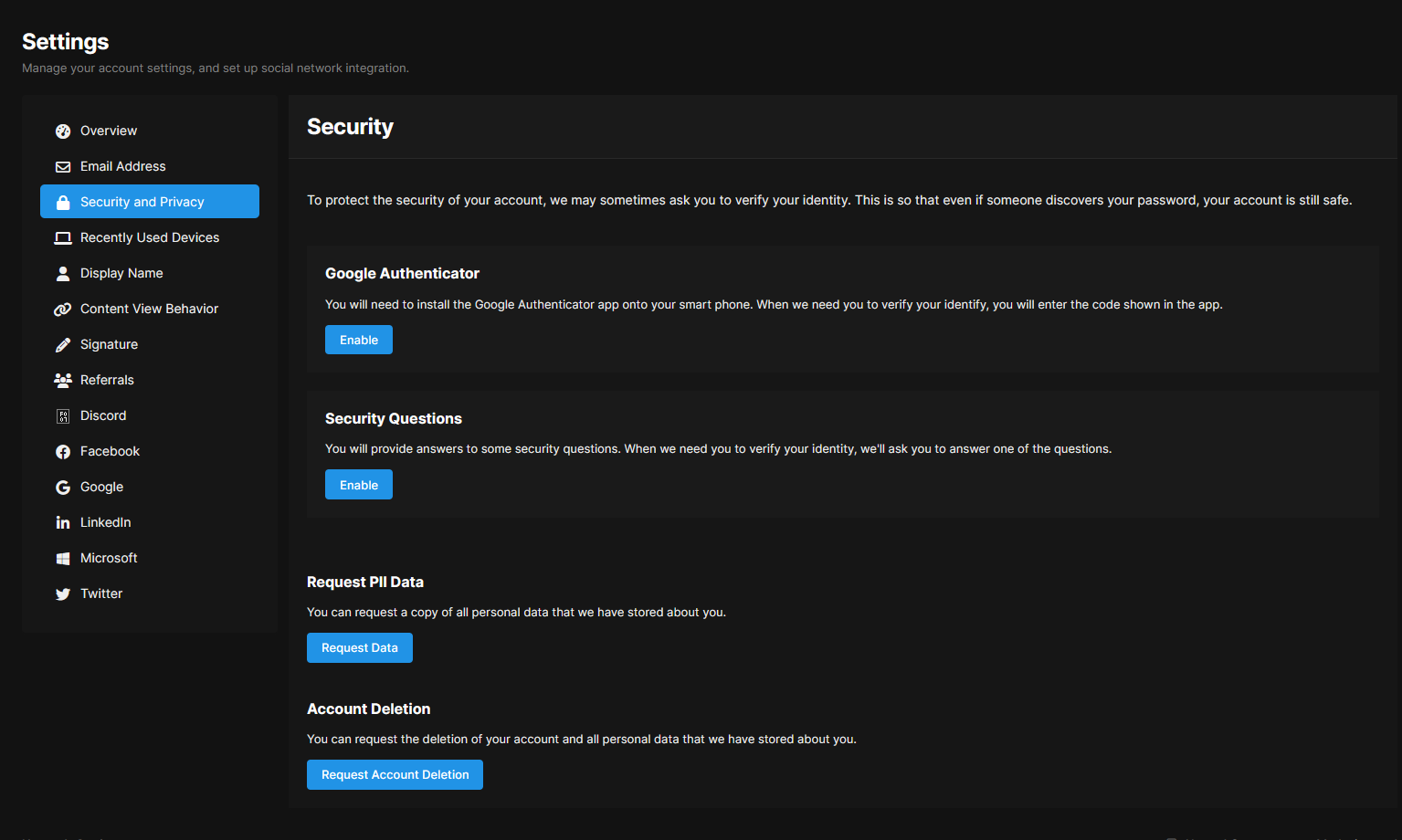
Task: Enable Google Authenticator
Action: pyautogui.click(x=359, y=340)
